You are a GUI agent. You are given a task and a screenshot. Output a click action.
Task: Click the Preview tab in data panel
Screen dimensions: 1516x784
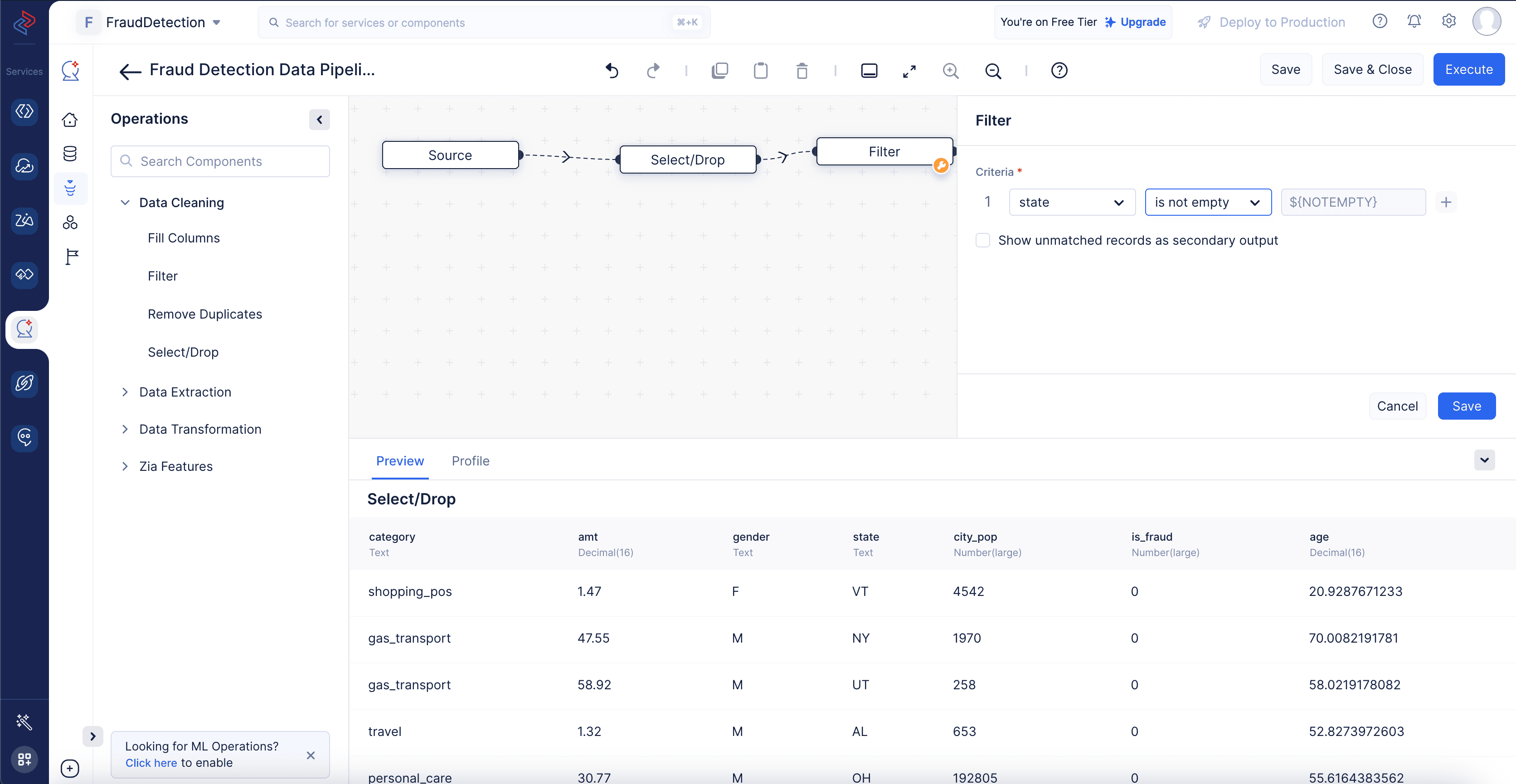point(400,461)
